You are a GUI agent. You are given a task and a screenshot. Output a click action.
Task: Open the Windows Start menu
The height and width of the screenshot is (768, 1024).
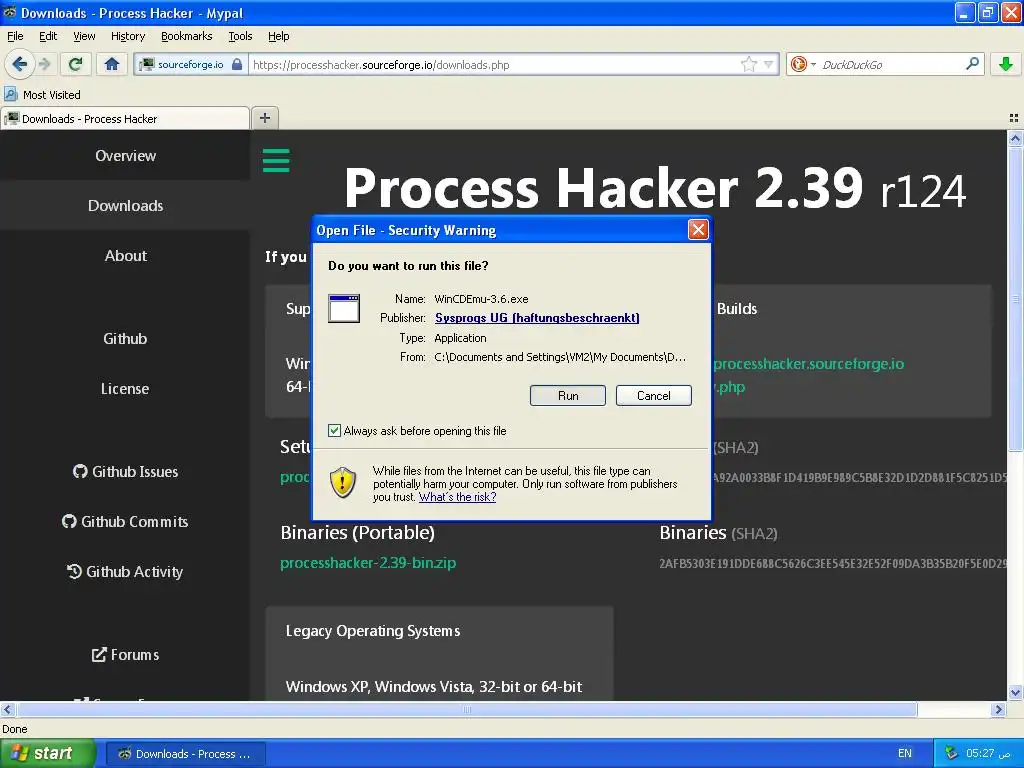tap(47, 754)
